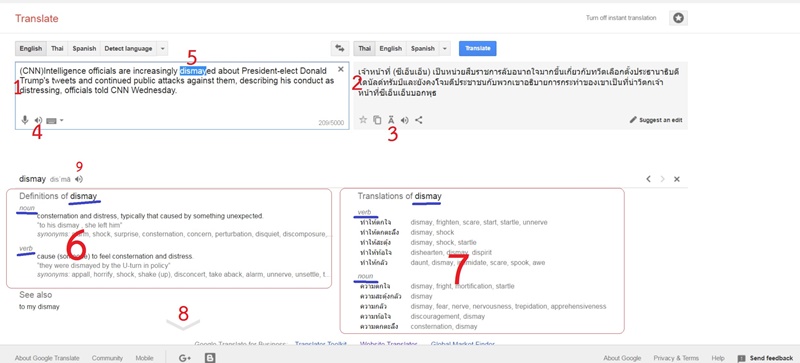Click Send feedback button
Viewport: 800px width, 363px height.
(765, 358)
